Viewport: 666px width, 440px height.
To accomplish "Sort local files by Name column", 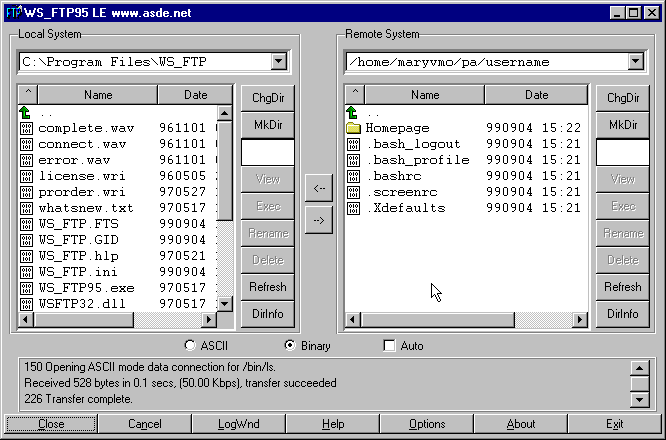I will [x=98, y=94].
